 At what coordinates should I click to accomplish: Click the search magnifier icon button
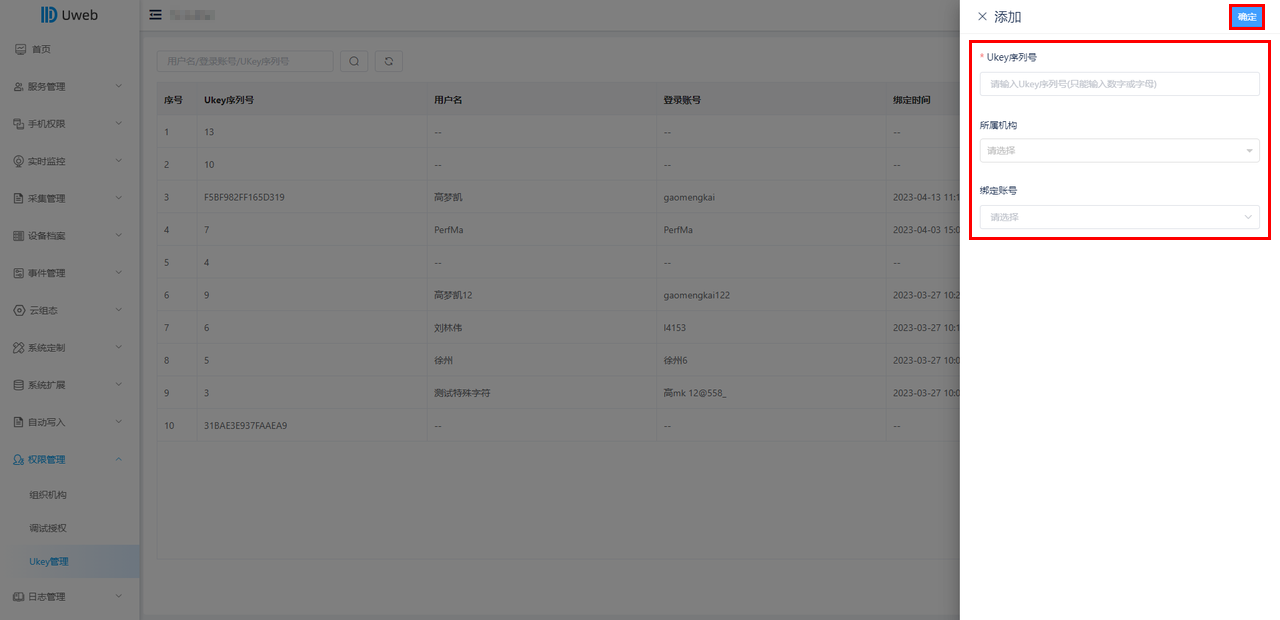tap(354, 61)
